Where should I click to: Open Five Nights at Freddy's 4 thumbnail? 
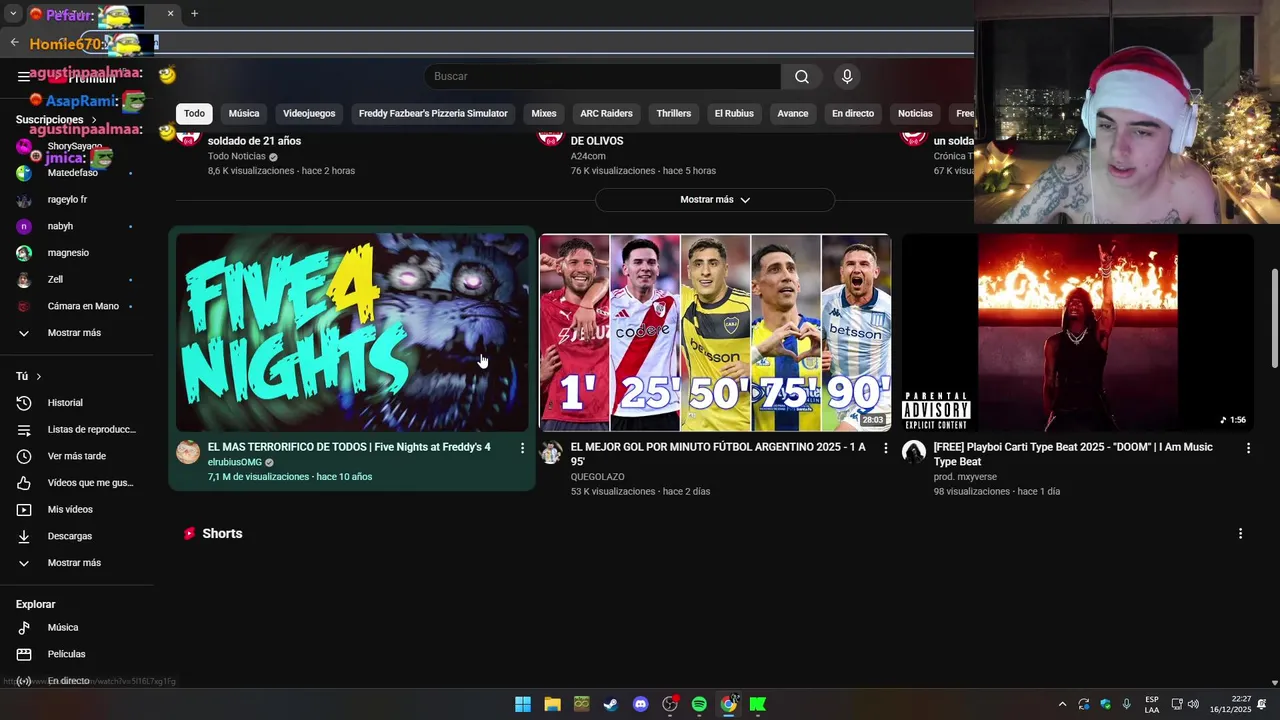pos(352,332)
